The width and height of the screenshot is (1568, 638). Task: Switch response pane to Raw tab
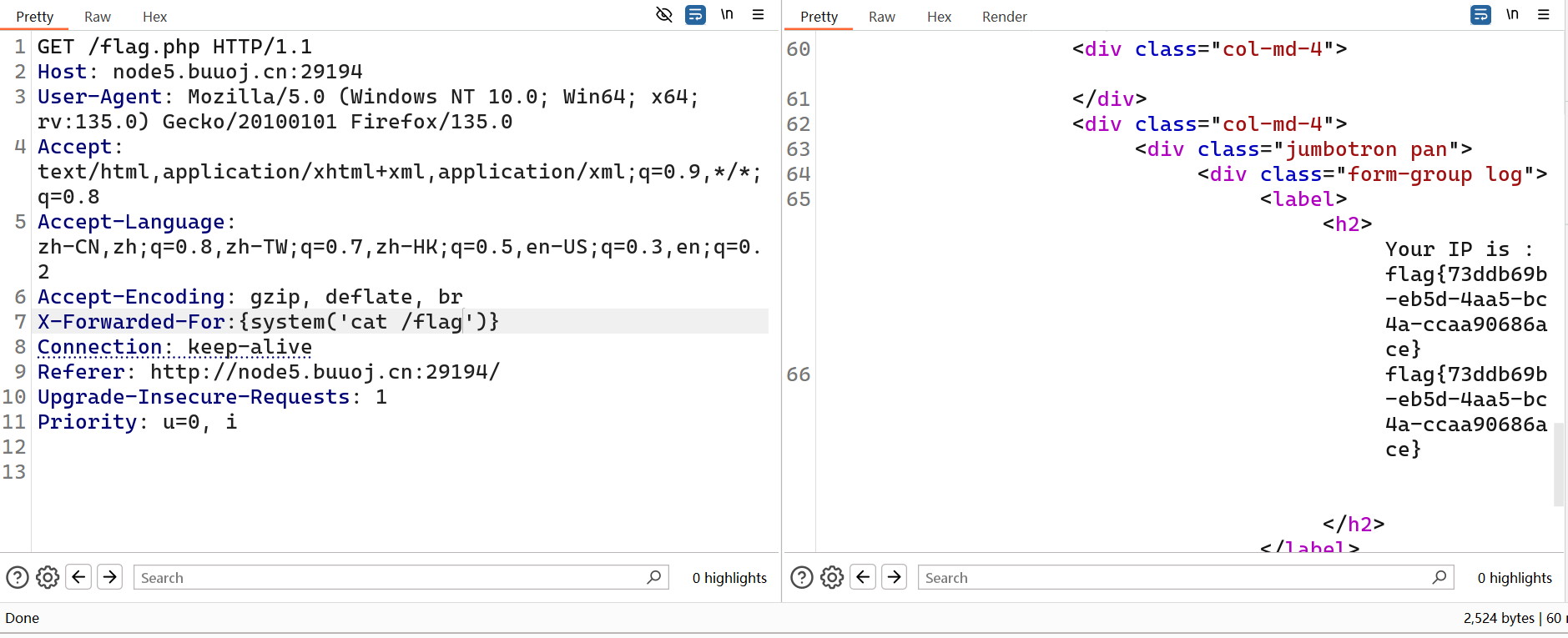(x=881, y=17)
